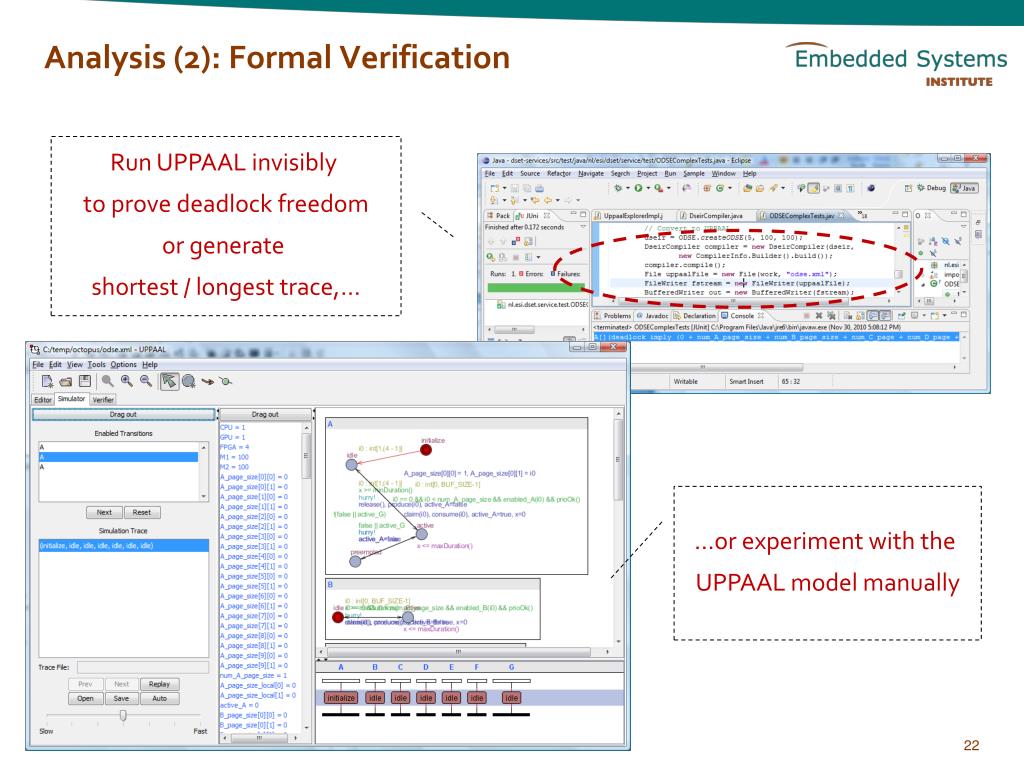Click left Drag out button above Enabled Transitions
The width and height of the screenshot is (1024, 768).
point(123,415)
